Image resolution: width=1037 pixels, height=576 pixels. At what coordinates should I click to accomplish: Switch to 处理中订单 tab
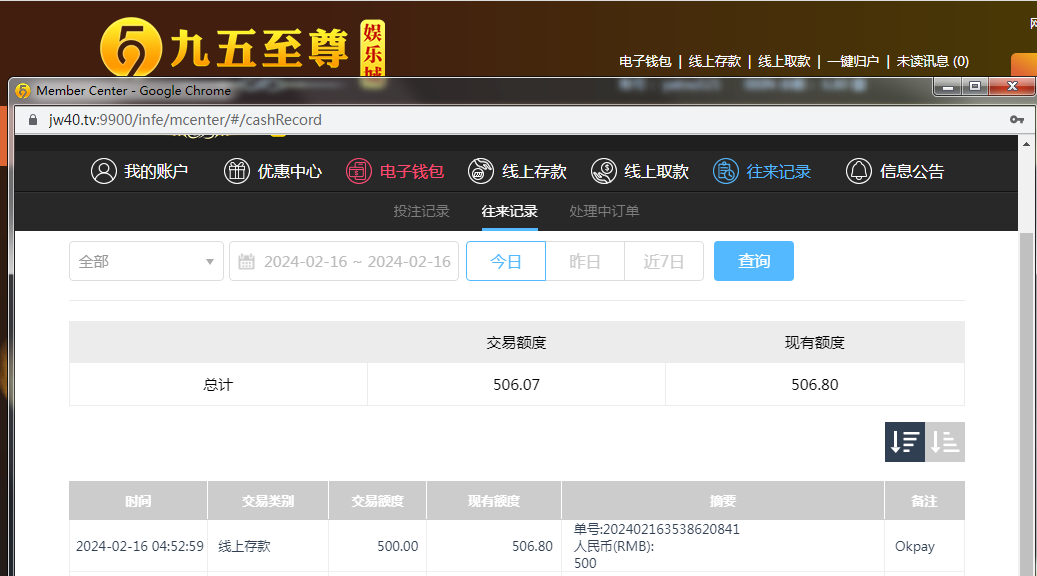coord(604,211)
